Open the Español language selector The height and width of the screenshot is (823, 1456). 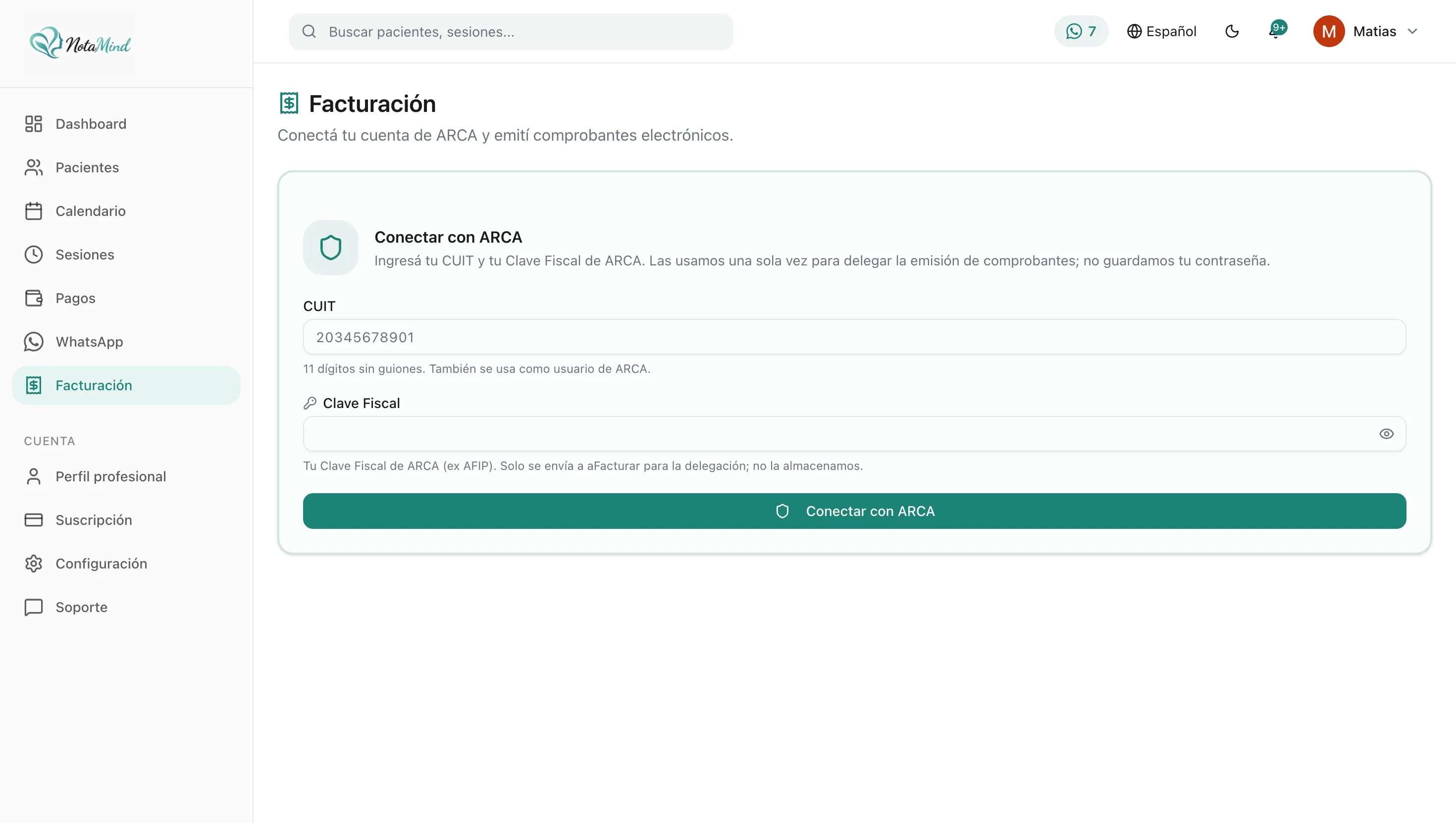point(1161,31)
